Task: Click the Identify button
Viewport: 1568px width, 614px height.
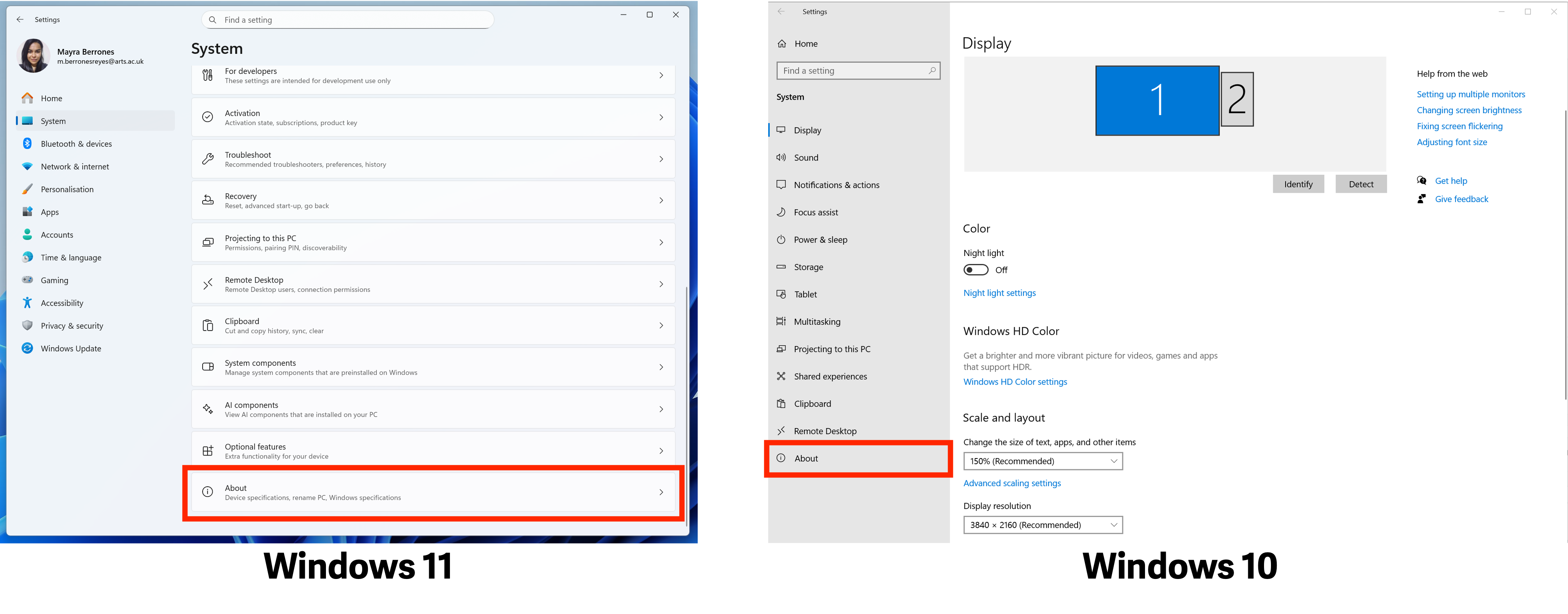Action: (x=1298, y=184)
